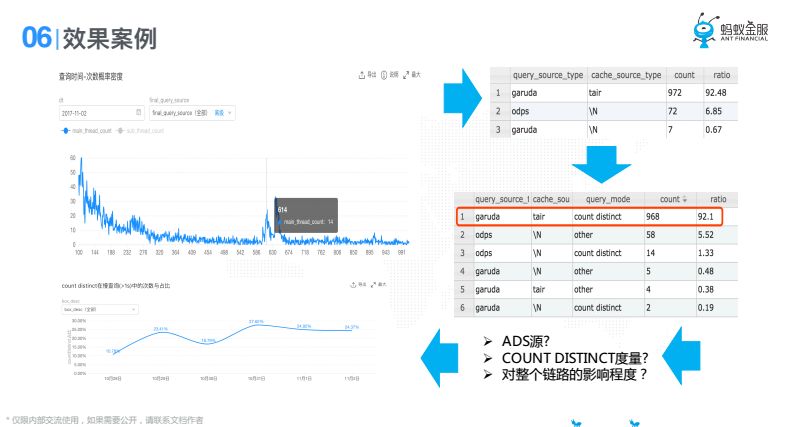This screenshot has width=795, height=427.
Task: Select the highlighted garuda tair count distinct row
Action: click(589, 217)
